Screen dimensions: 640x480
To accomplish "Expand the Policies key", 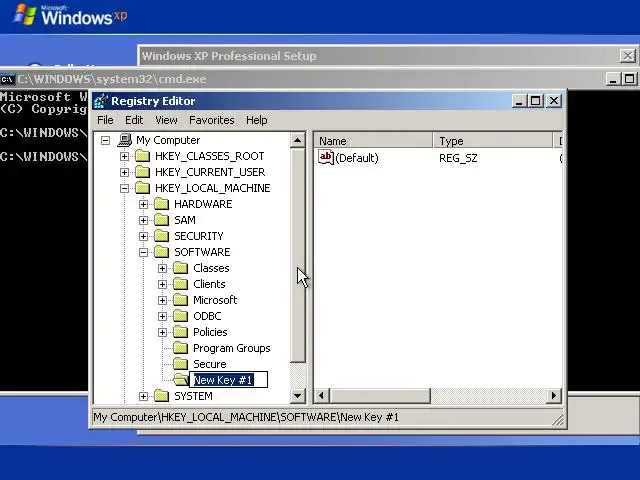I will (162, 332).
